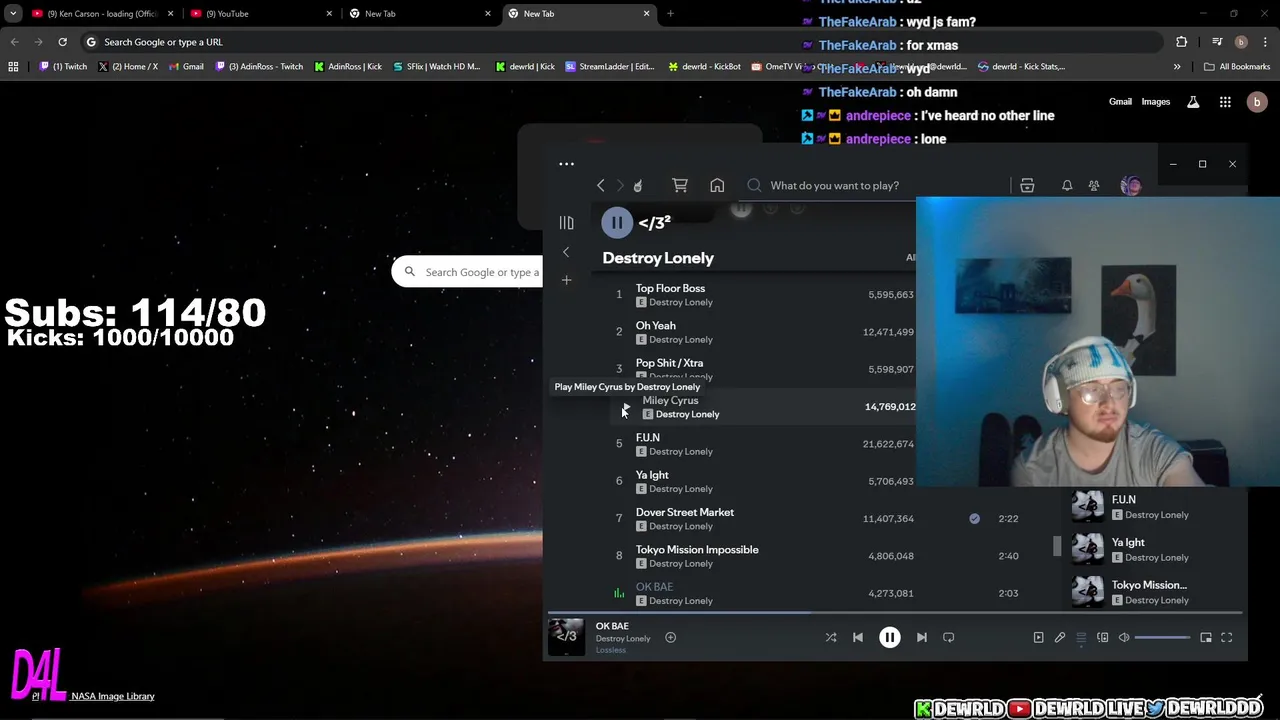The width and height of the screenshot is (1280, 720).
Task: Open Spotify notifications bell
Action: coord(1067,185)
